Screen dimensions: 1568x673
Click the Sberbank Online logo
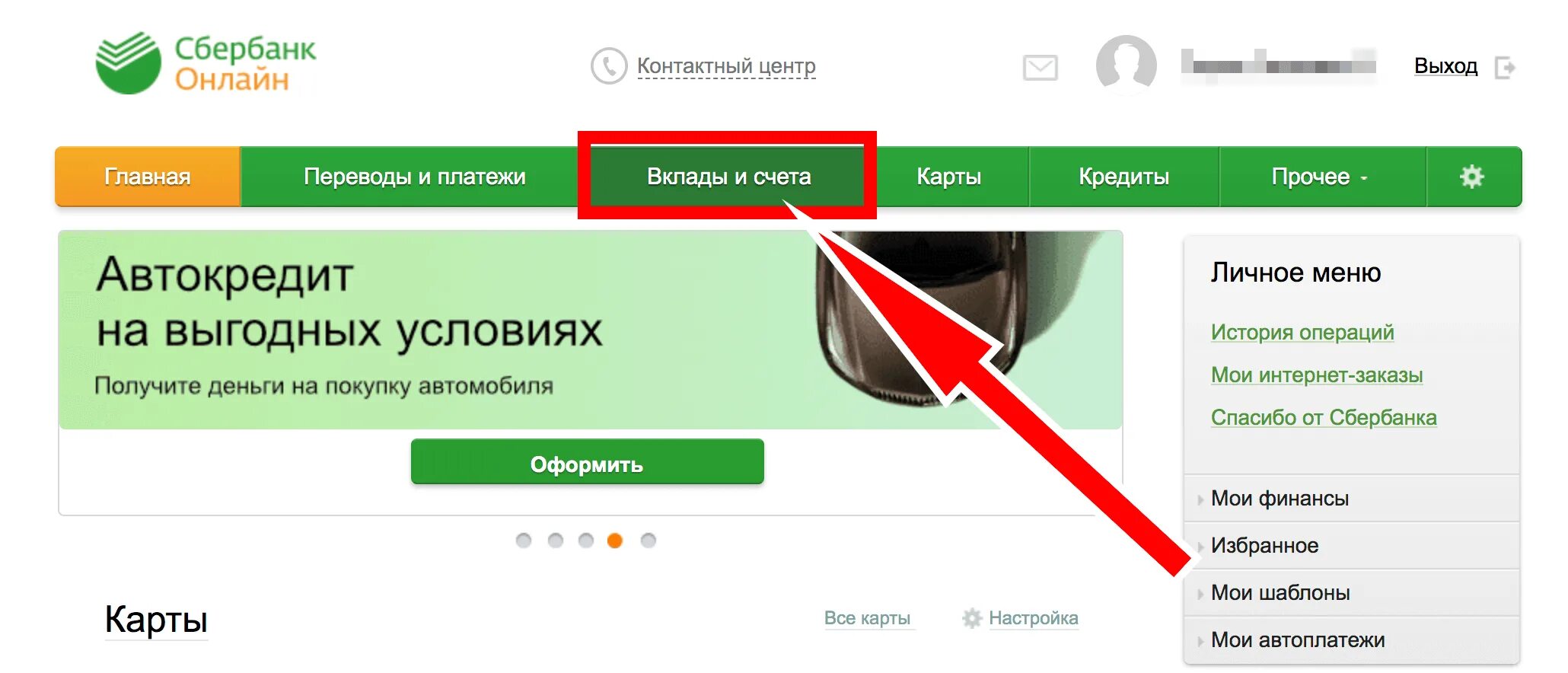[x=206, y=63]
